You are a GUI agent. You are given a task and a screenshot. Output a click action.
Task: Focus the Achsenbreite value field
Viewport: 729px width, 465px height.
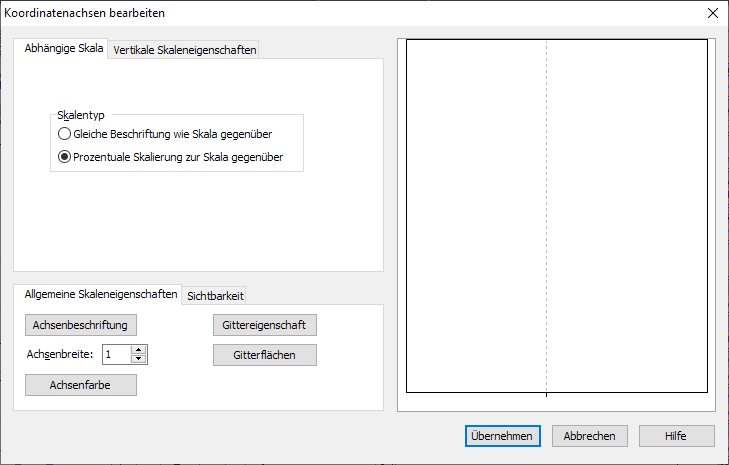coord(116,354)
